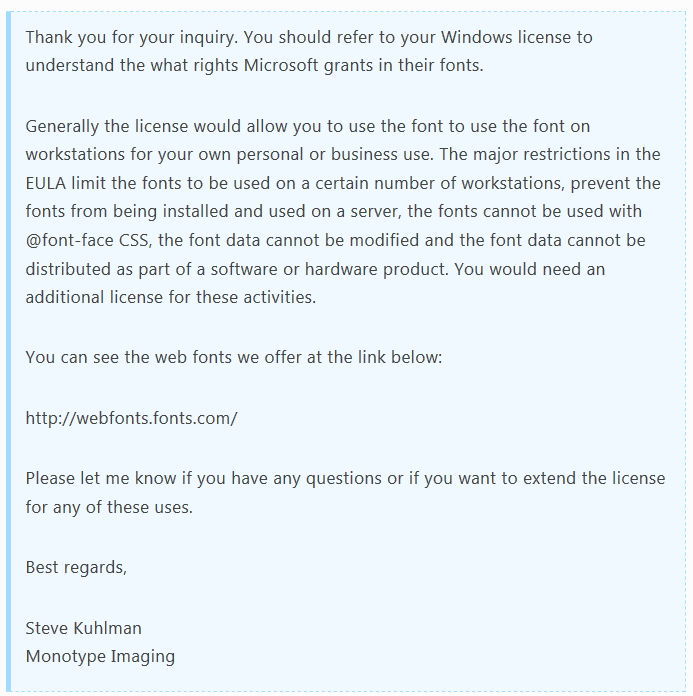Open the webfonts.fonts.com URL
This screenshot has height=696, width=693.
(x=131, y=418)
